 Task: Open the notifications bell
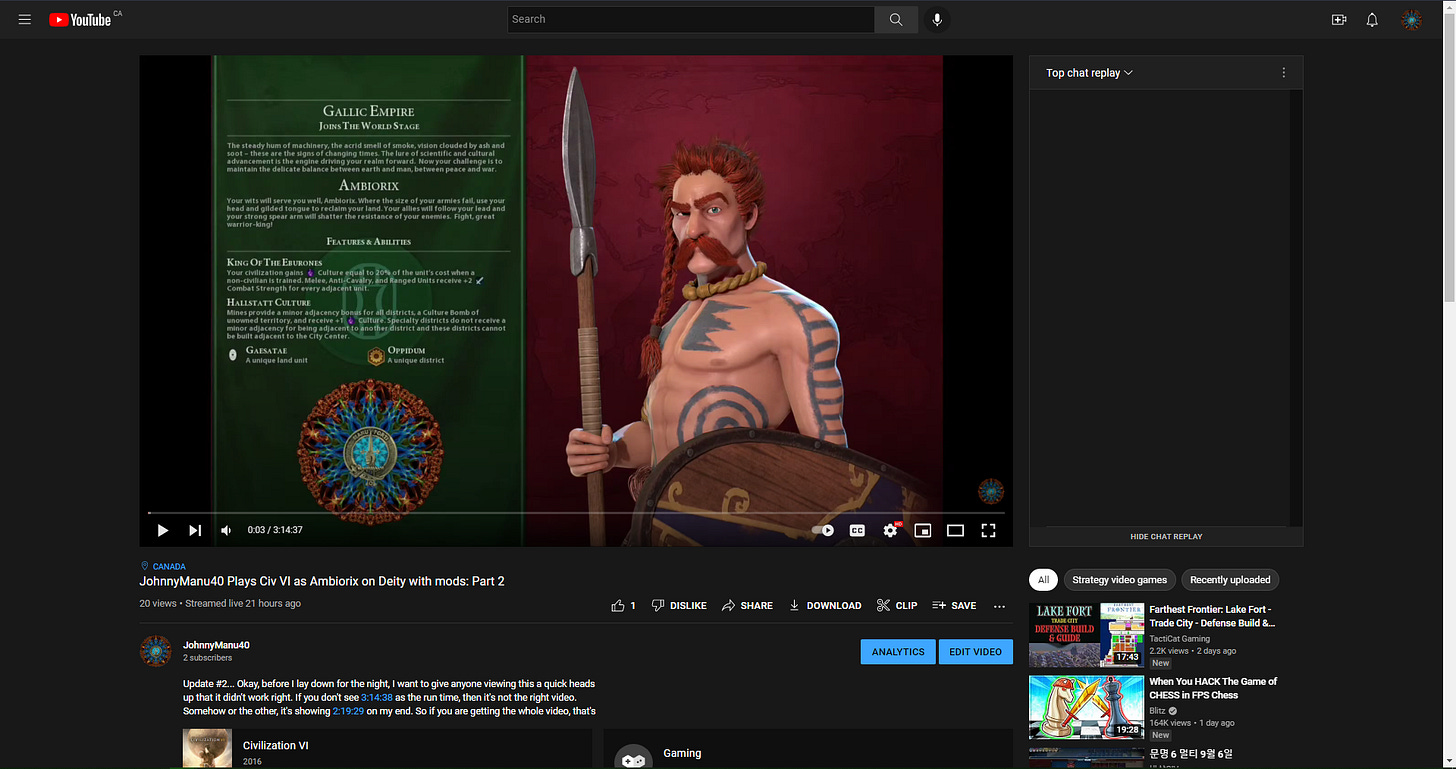[x=1372, y=19]
